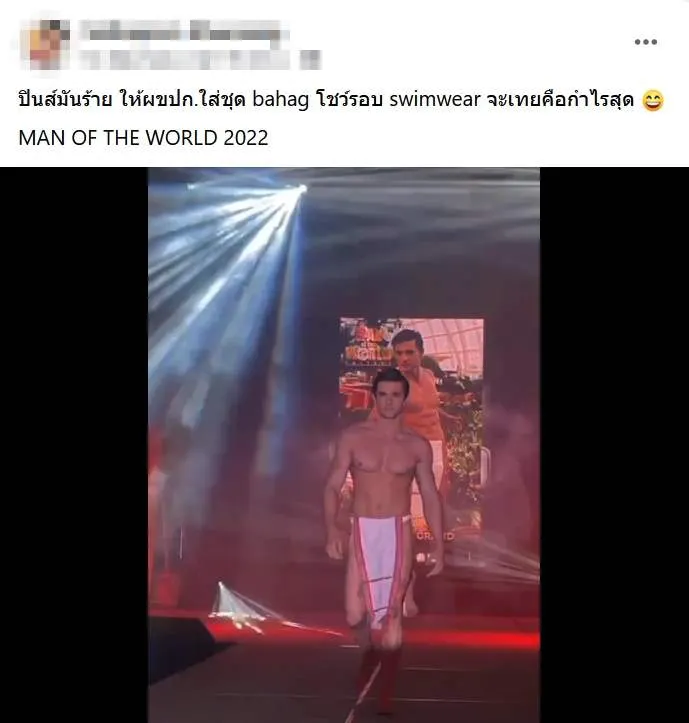The height and width of the screenshot is (723, 689).
Task: Play the pageant video in the post
Action: [344, 445]
